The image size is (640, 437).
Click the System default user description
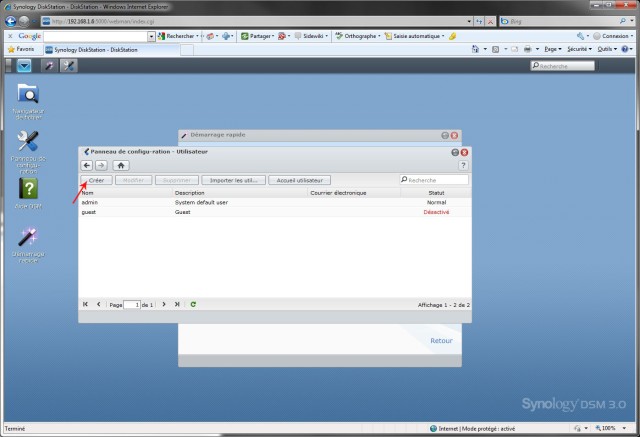pos(201,202)
